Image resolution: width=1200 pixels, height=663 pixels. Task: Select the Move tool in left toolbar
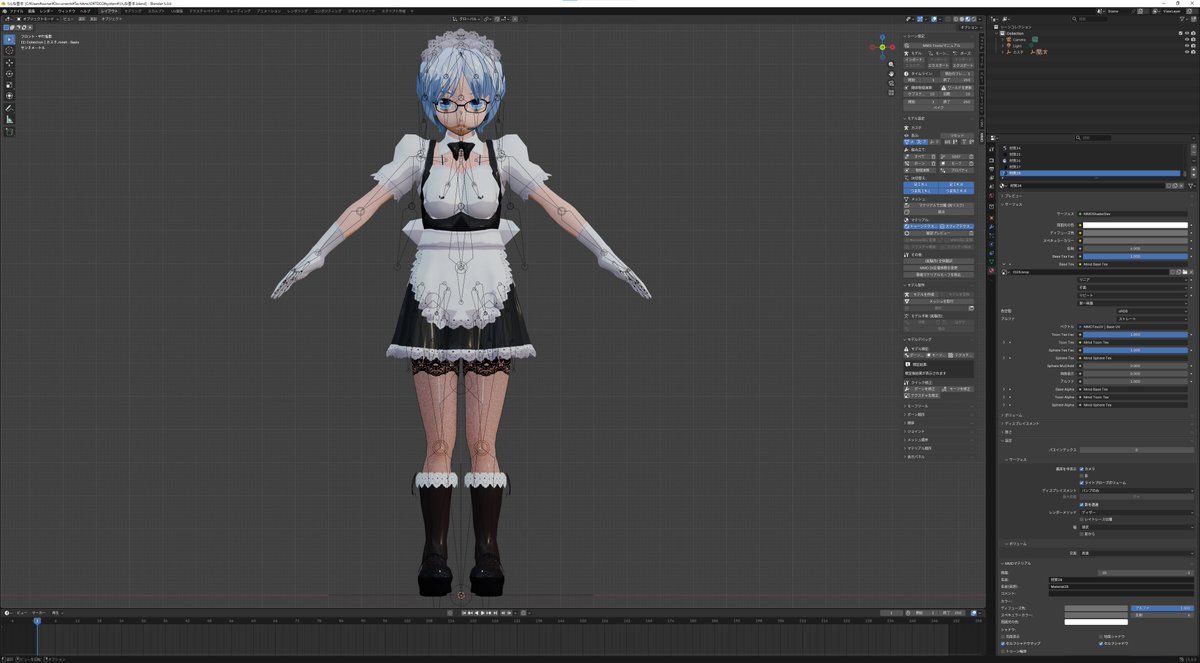tap(9, 63)
